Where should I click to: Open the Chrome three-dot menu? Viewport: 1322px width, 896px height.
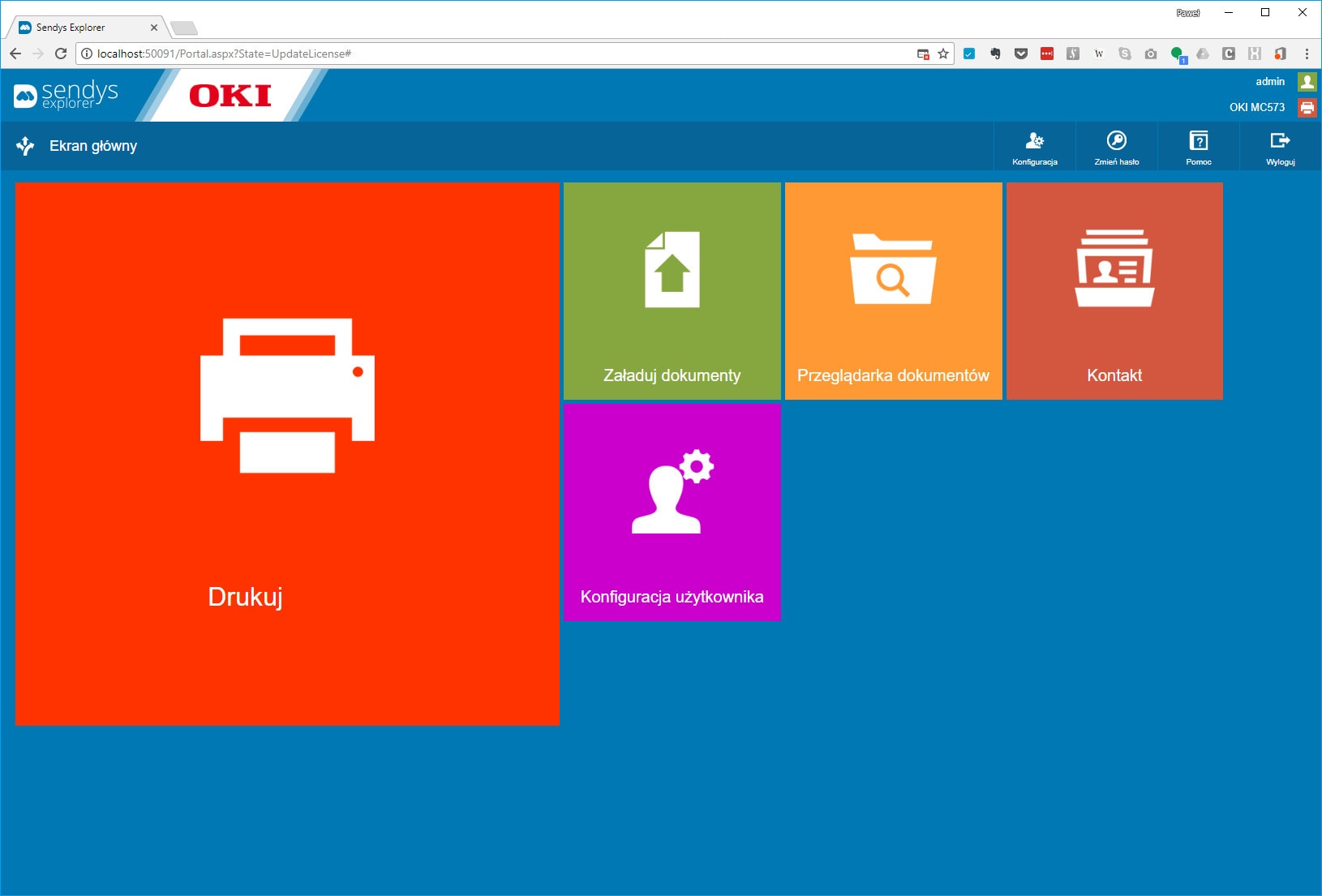[x=1307, y=54]
